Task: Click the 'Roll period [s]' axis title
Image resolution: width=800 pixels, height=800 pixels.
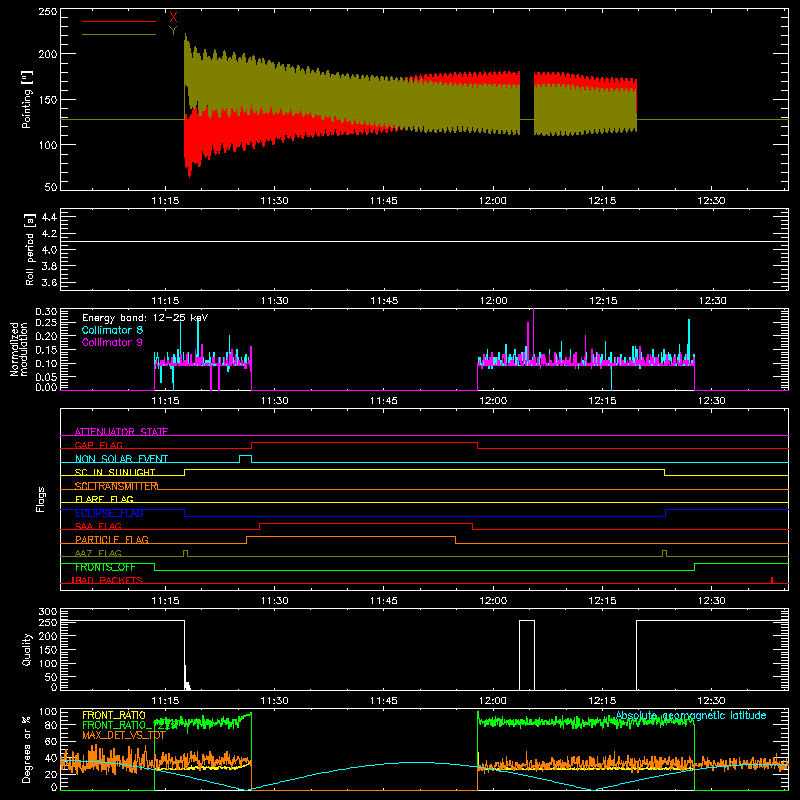Action: tap(29, 249)
